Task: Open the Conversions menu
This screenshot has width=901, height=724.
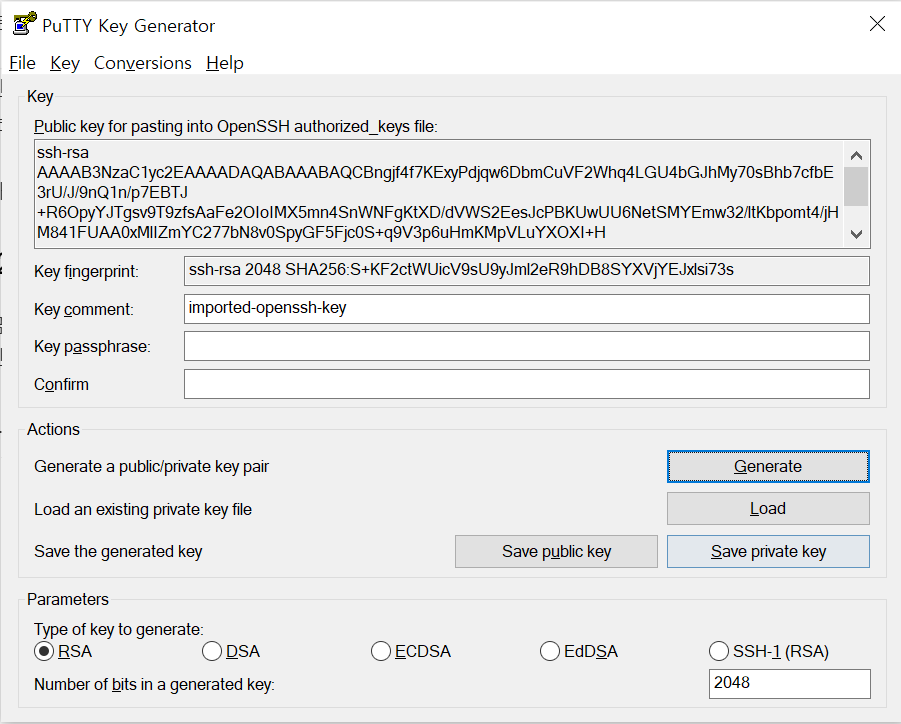Action: [x=143, y=63]
